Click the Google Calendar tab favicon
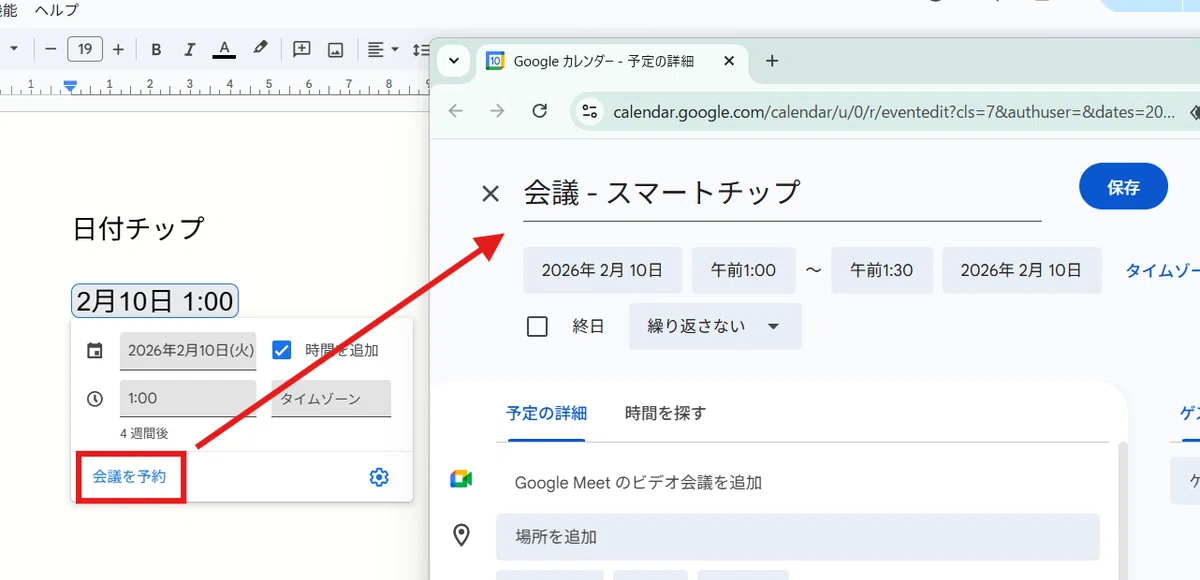Image resolution: width=1200 pixels, height=580 pixels. coord(495,61)
